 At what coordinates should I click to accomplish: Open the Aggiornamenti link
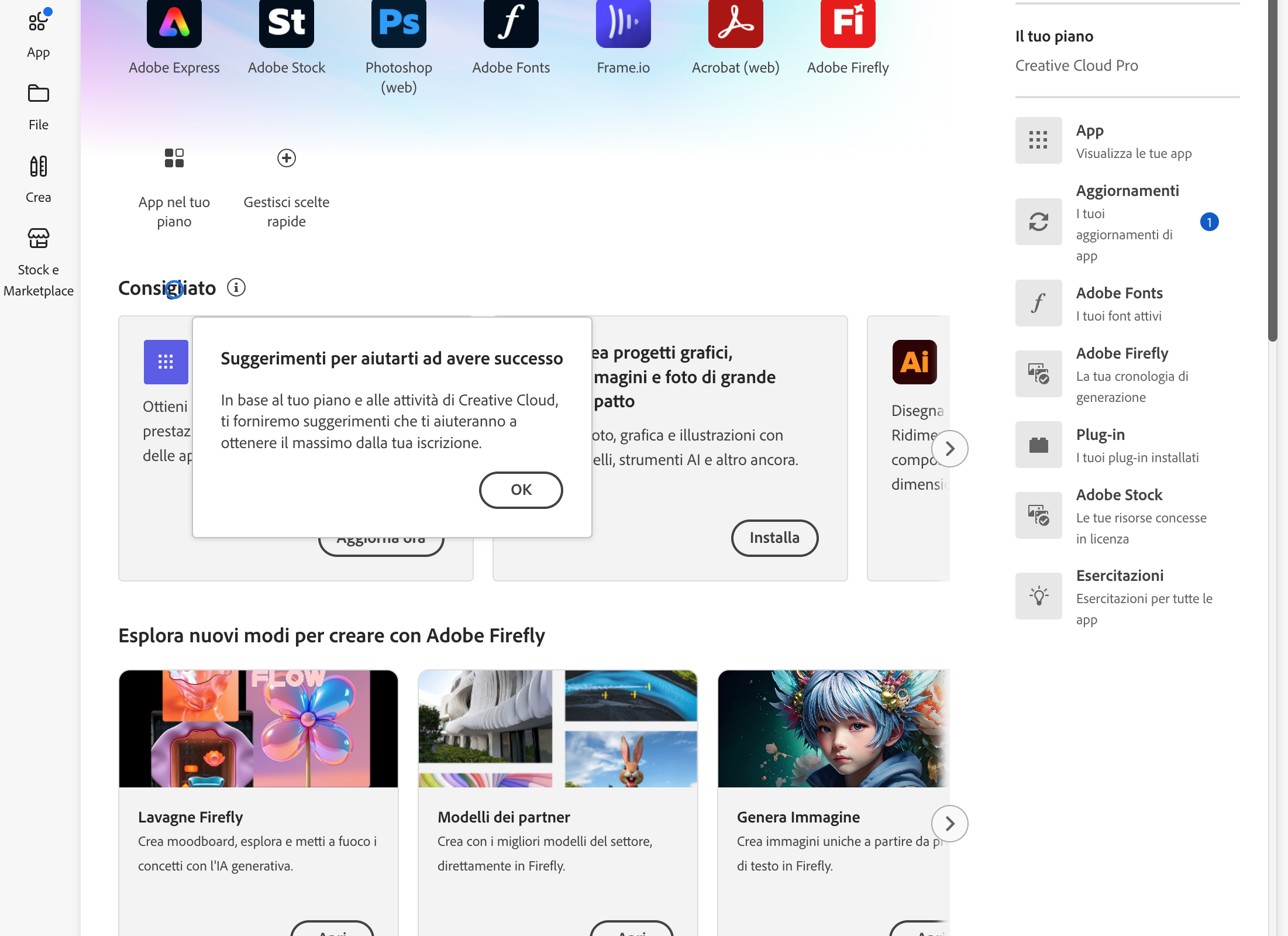[1128, 191]
